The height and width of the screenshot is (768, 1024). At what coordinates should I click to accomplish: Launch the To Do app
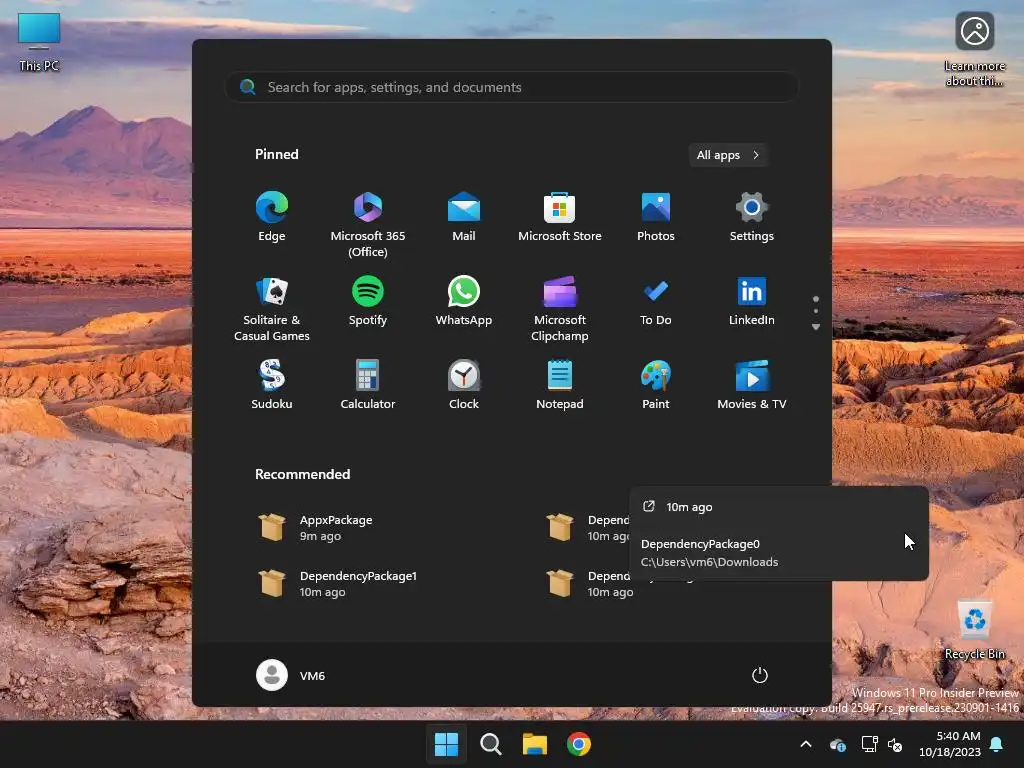point(656,302)
